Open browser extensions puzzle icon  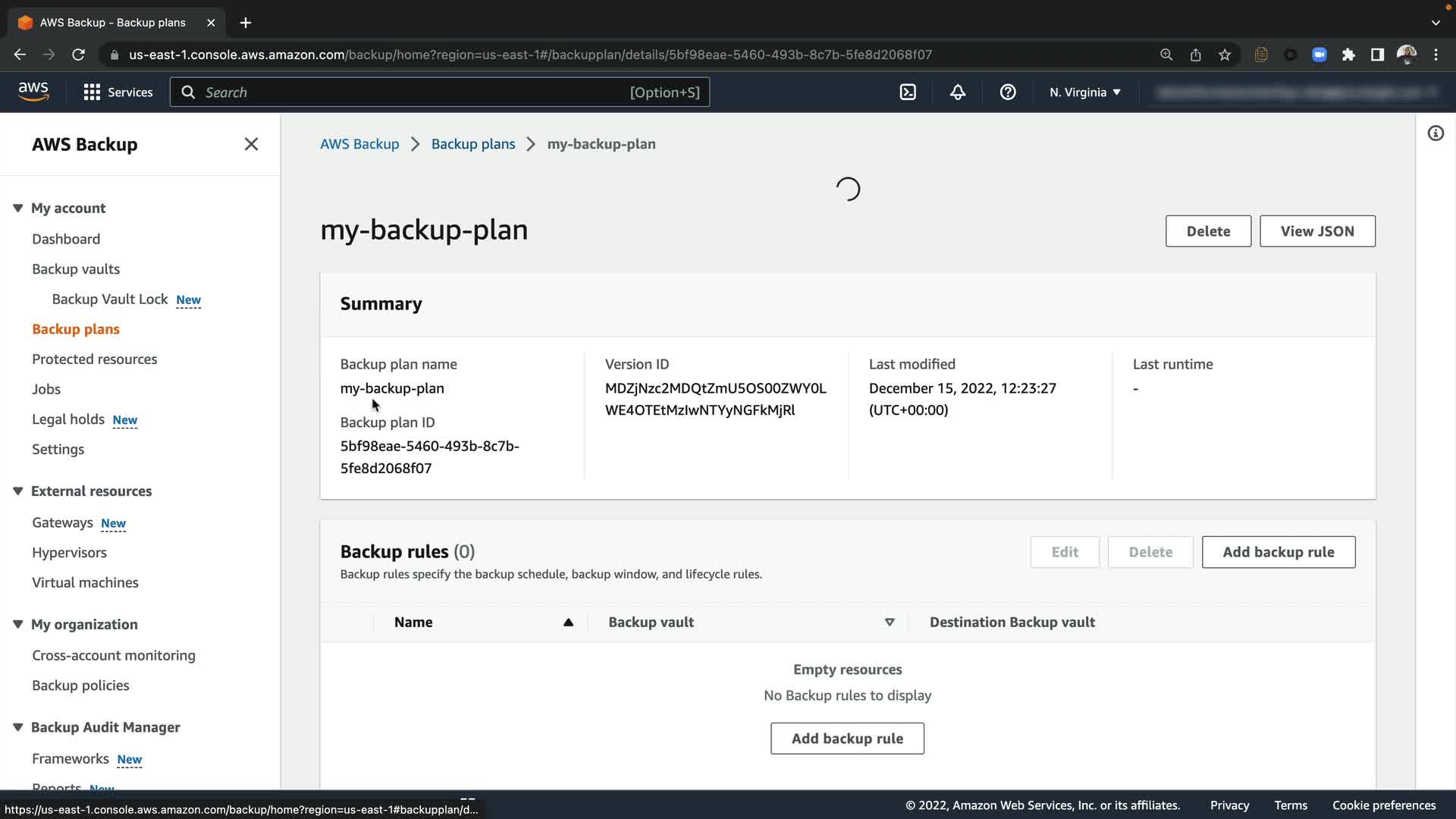(1348, 55)
